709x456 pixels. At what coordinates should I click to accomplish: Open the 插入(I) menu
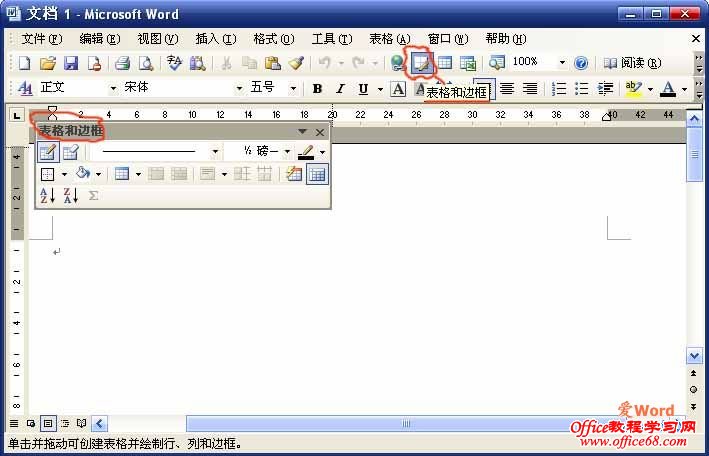(216, 39)
